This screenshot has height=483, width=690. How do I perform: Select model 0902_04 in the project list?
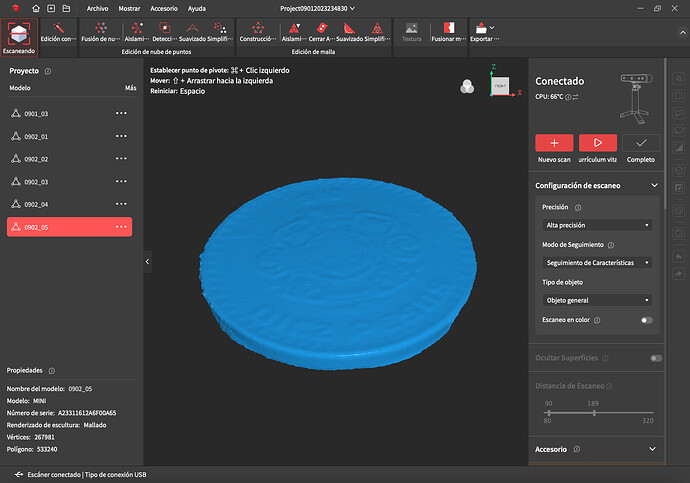pos(70,204)
